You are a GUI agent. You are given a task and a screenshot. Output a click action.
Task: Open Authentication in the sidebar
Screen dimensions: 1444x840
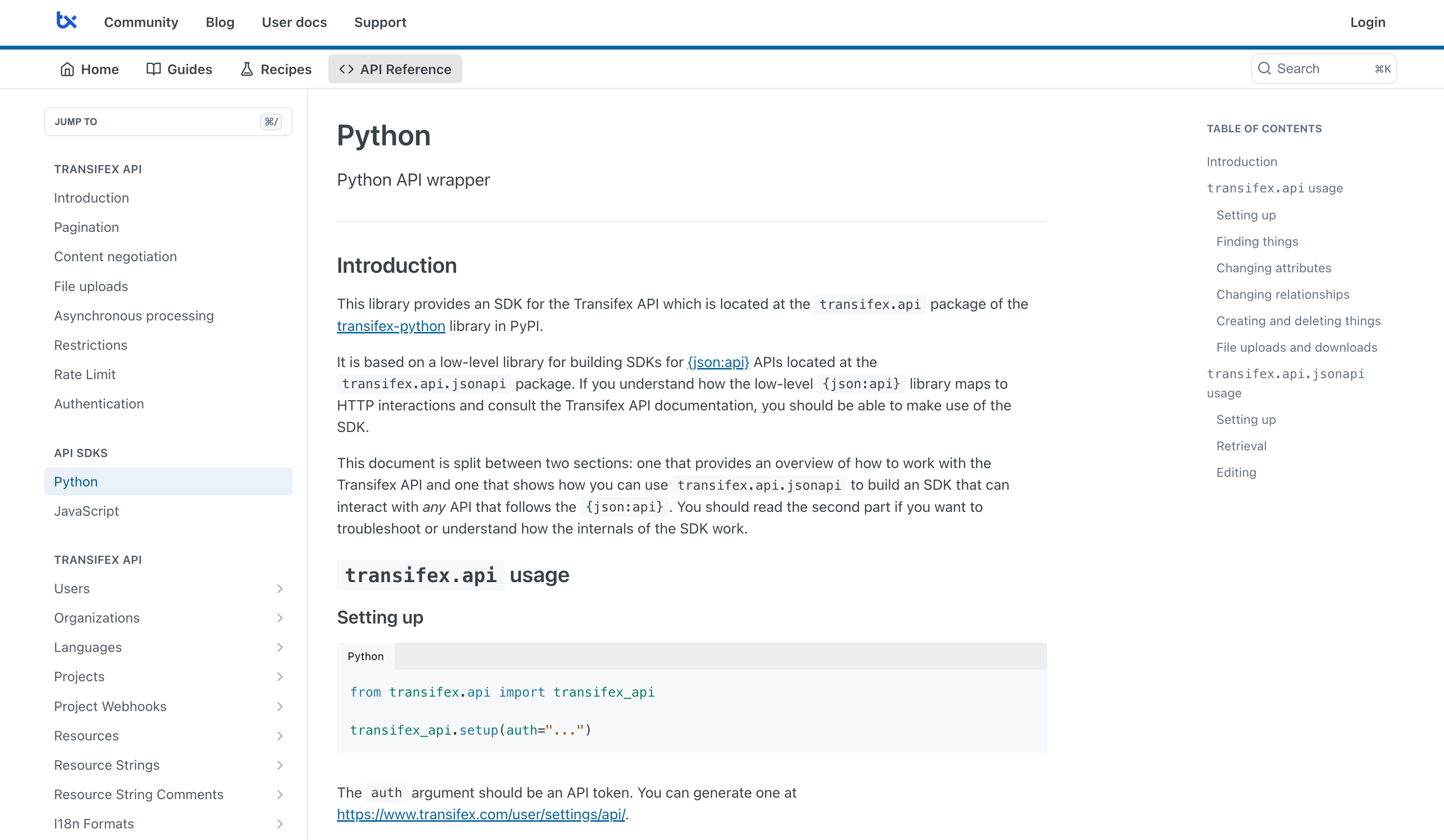point(99,404)
